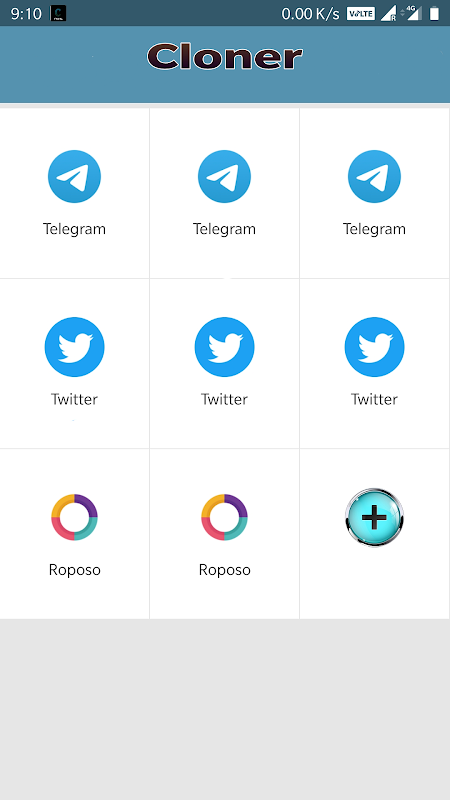Tap the rightmost Telegram label text
Viewport: 450px width, 800px height.
point(374,229)
